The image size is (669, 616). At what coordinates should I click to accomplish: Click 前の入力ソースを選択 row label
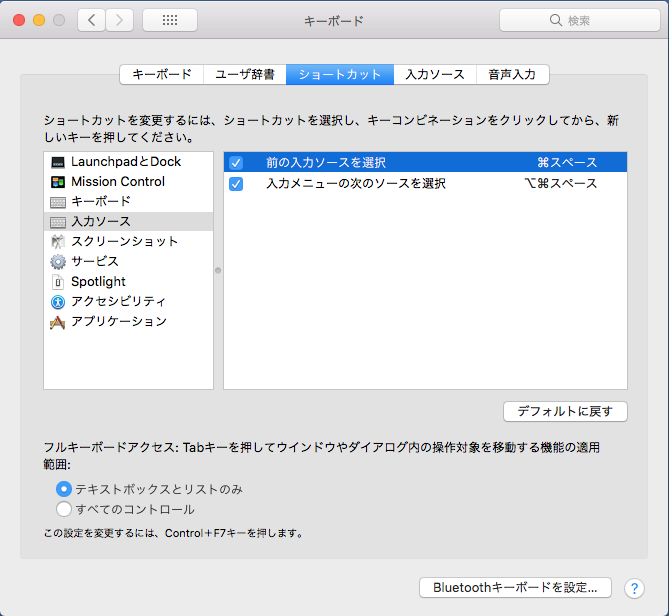[326, 163]
